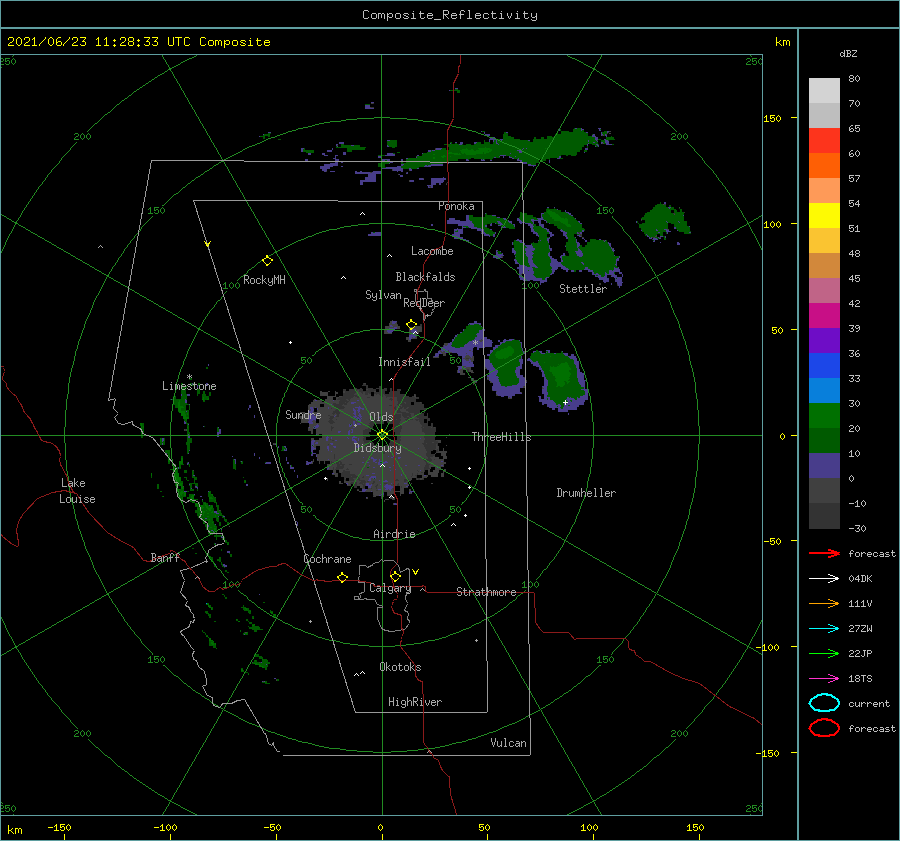The height and width of the screenshot is (841, 900).
Task: Click the white plus marker in ThreeHills storm cell
Action: click(565, 402)
